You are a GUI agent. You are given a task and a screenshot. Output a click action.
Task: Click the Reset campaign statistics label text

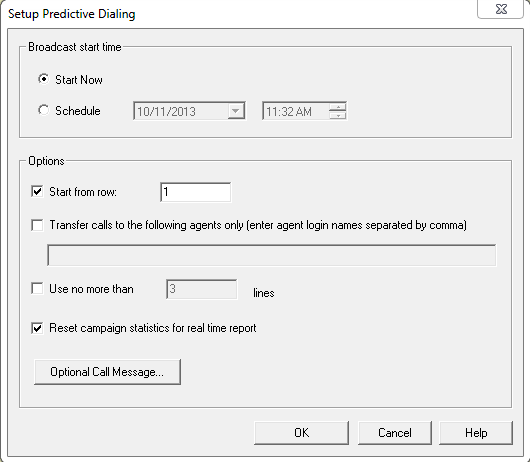(153, 328)
